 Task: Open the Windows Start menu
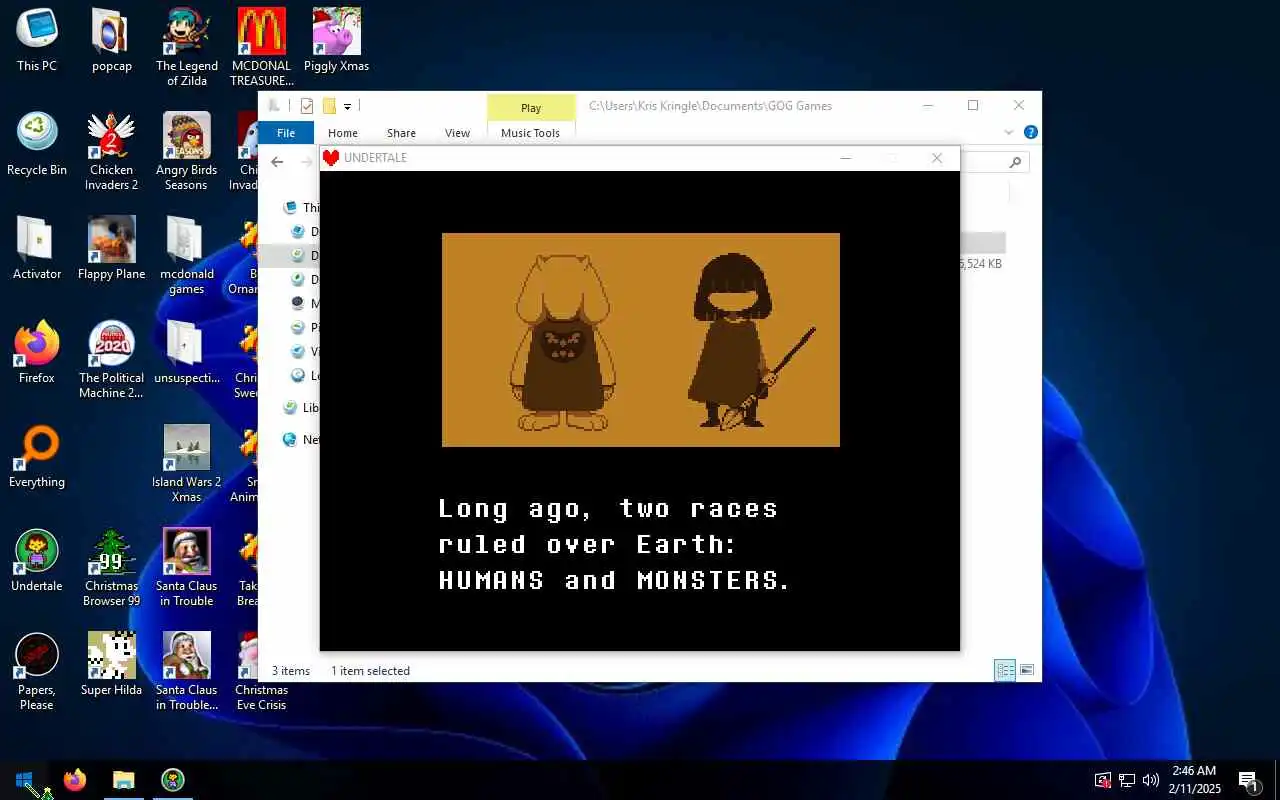point(24,780)
